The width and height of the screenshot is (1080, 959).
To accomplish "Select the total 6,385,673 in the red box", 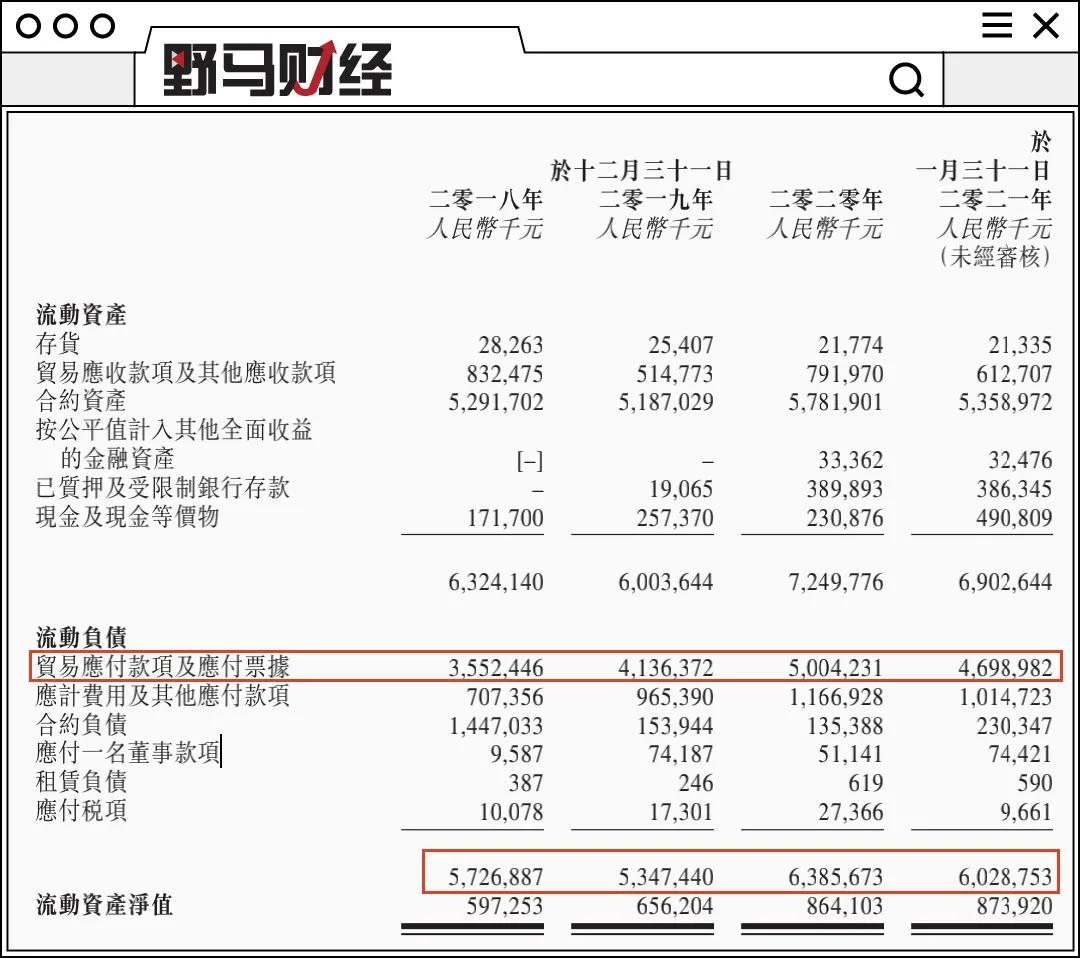I will tap(837, 875).
